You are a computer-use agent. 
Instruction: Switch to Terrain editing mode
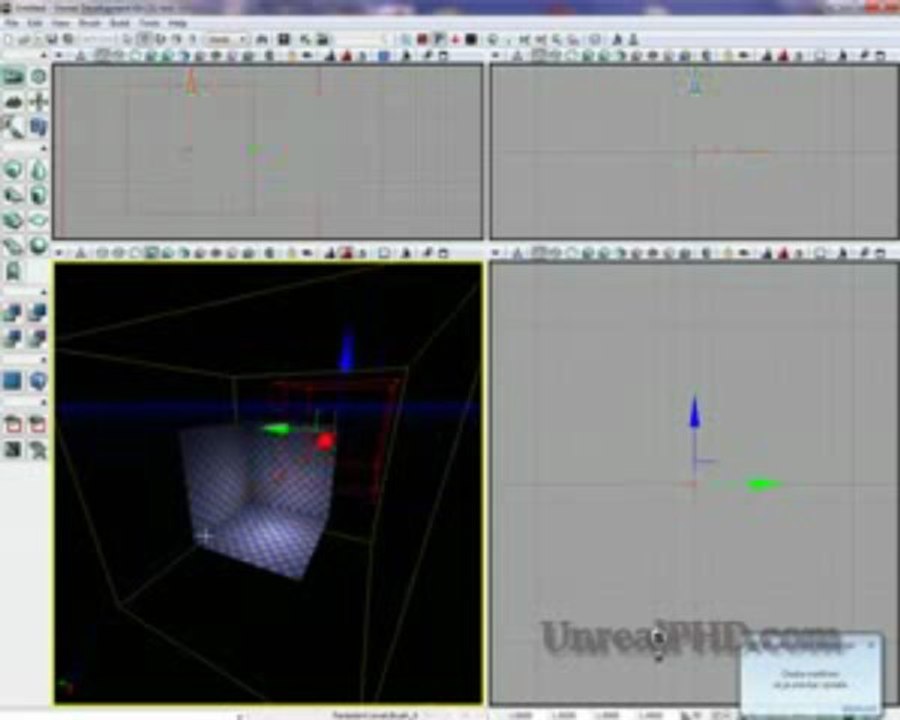[x=14, y=102]
